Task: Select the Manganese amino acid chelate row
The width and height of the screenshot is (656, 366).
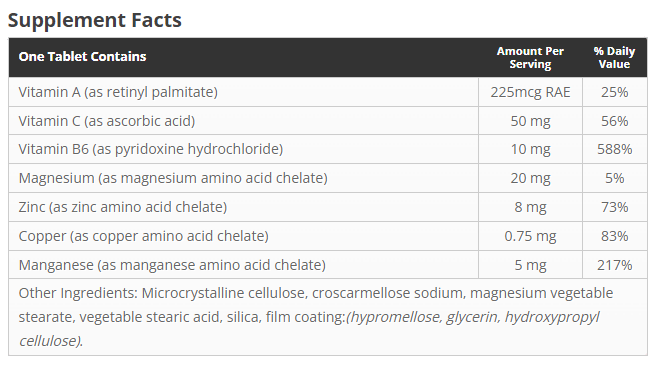Action: (x=328, y=265)
